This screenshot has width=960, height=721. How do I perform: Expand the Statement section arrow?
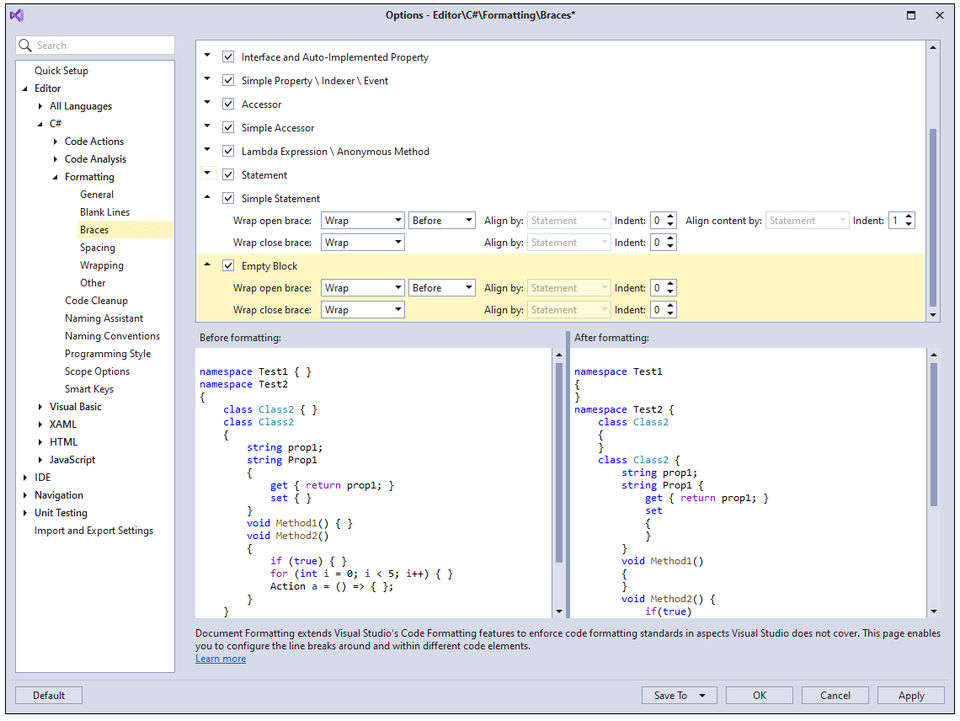tap(208, 174)
